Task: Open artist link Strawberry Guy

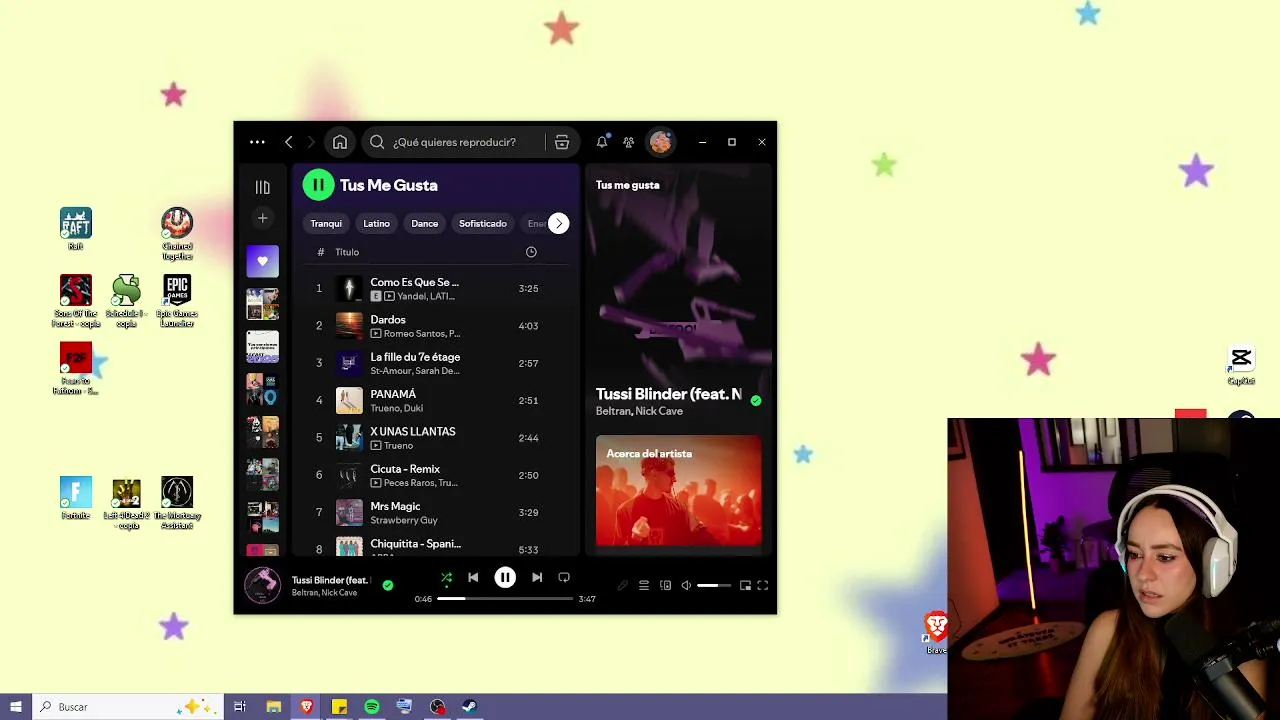Action: (404, 520)
